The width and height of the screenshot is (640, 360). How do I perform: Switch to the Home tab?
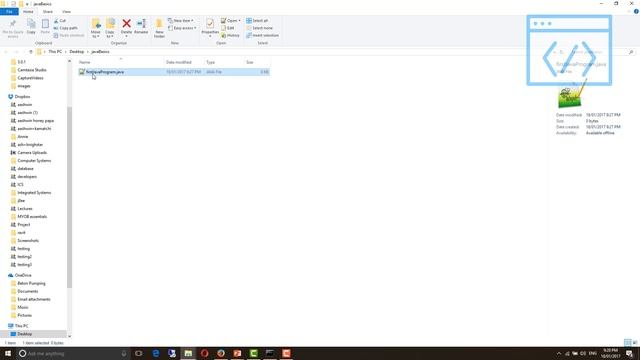28,11
